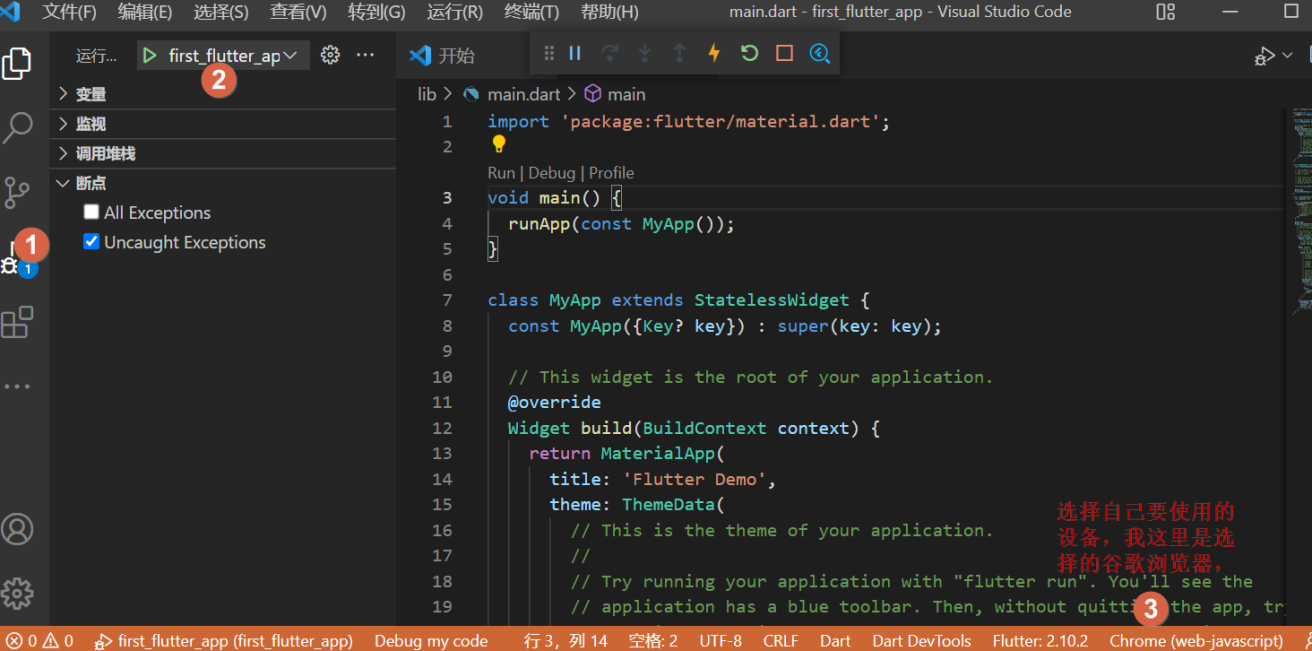
Task: Change line endings via CRLF status item
Action: 781,641
